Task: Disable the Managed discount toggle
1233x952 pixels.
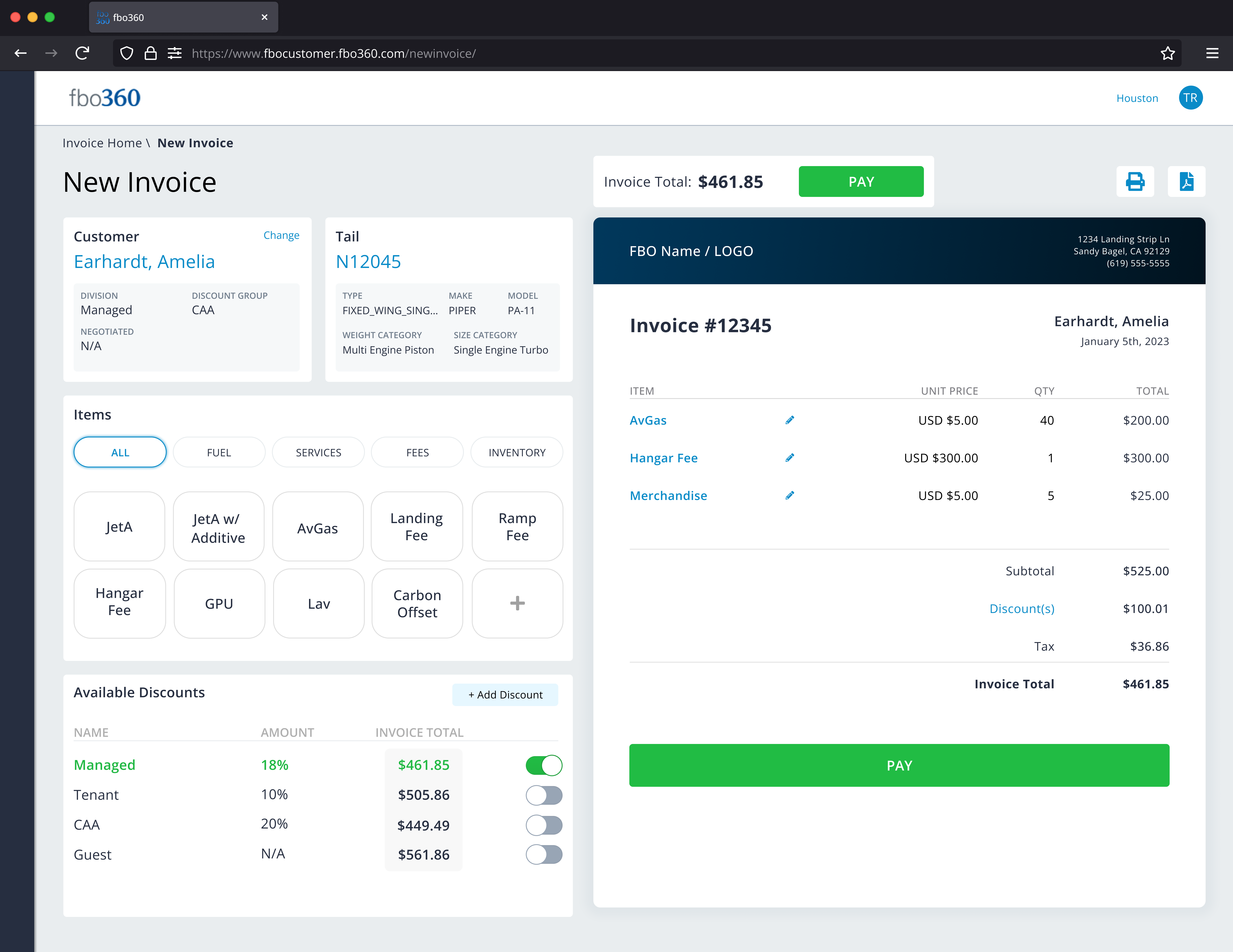Action: click(544, 765)
